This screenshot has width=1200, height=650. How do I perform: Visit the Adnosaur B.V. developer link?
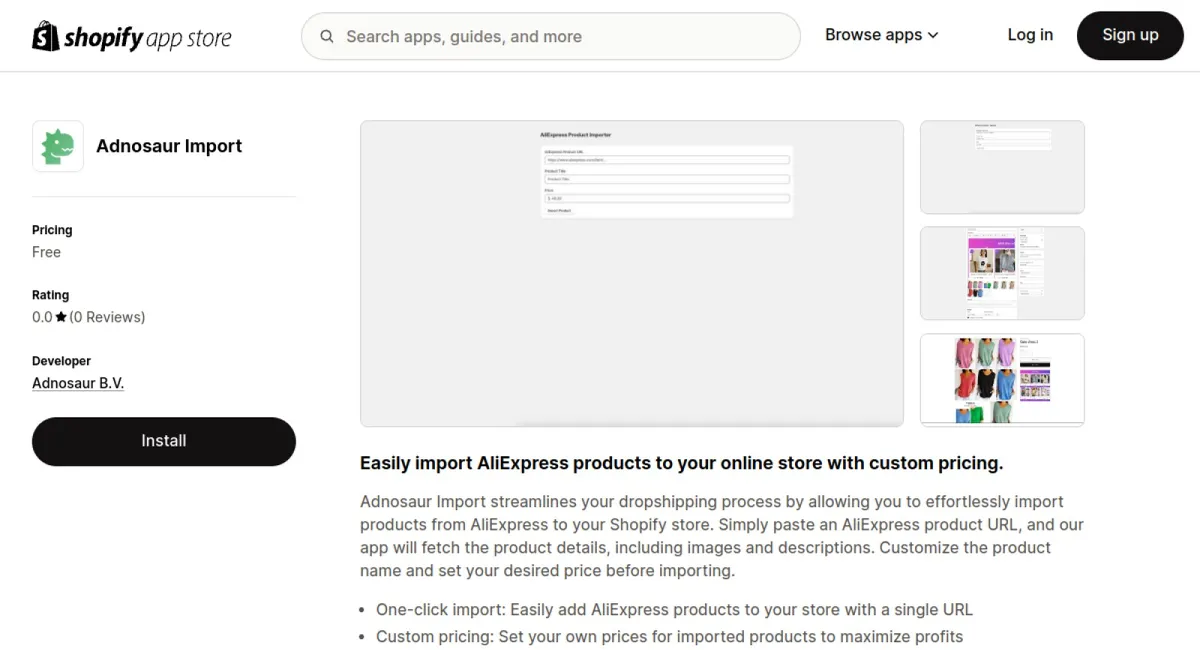pos(78,383)
